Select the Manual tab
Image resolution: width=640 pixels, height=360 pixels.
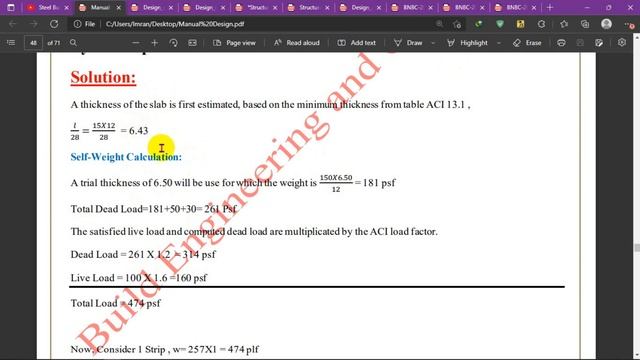pos(99,7)
